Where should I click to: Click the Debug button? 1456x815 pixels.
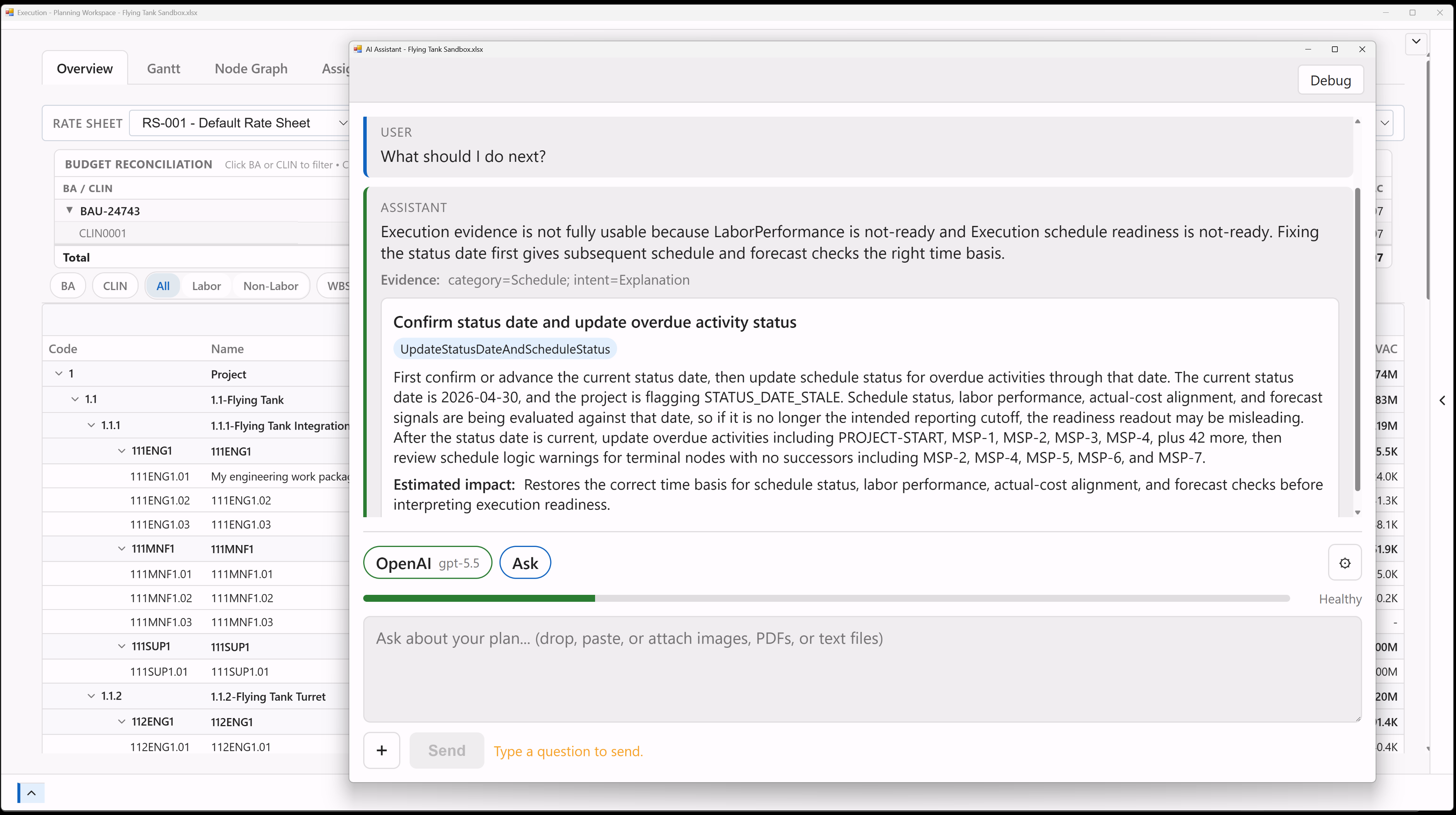coord(1330,80)
